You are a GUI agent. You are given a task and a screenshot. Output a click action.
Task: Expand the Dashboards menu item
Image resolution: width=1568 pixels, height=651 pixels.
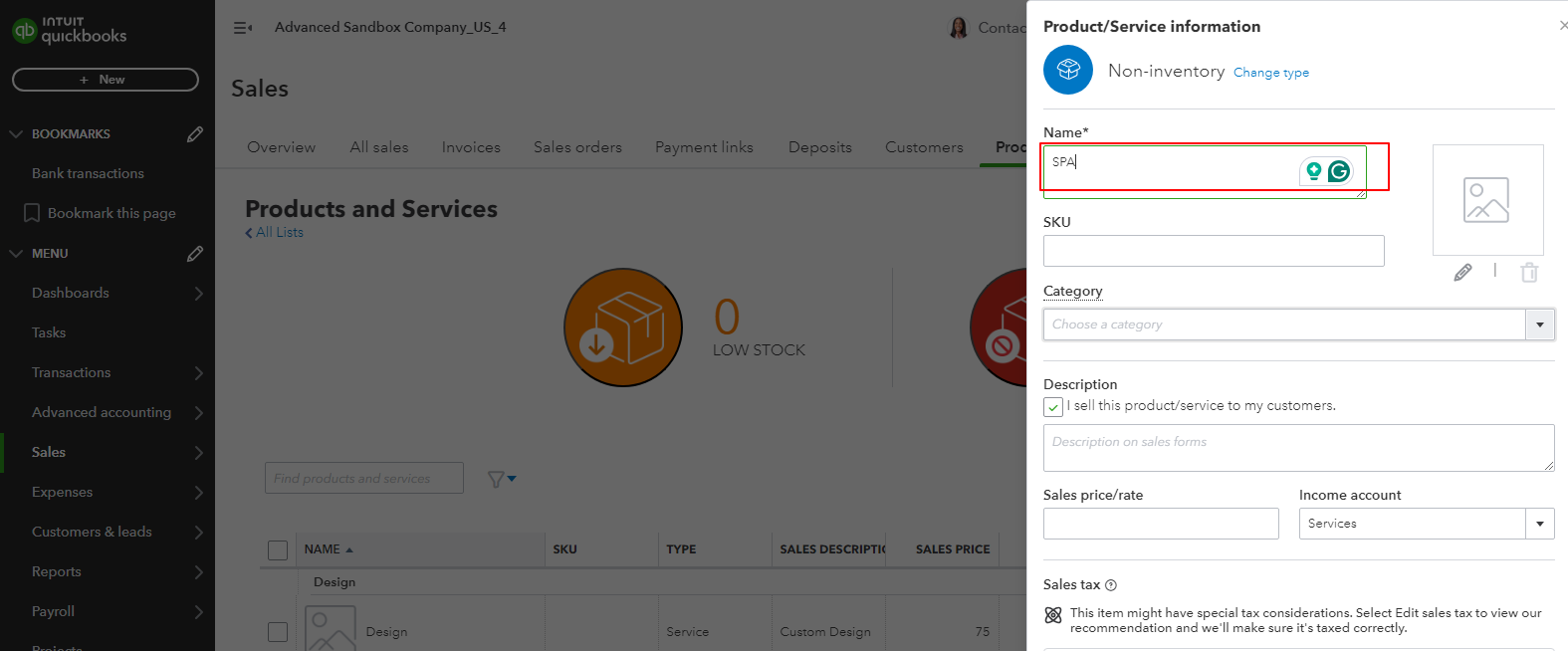pos(198,293)
